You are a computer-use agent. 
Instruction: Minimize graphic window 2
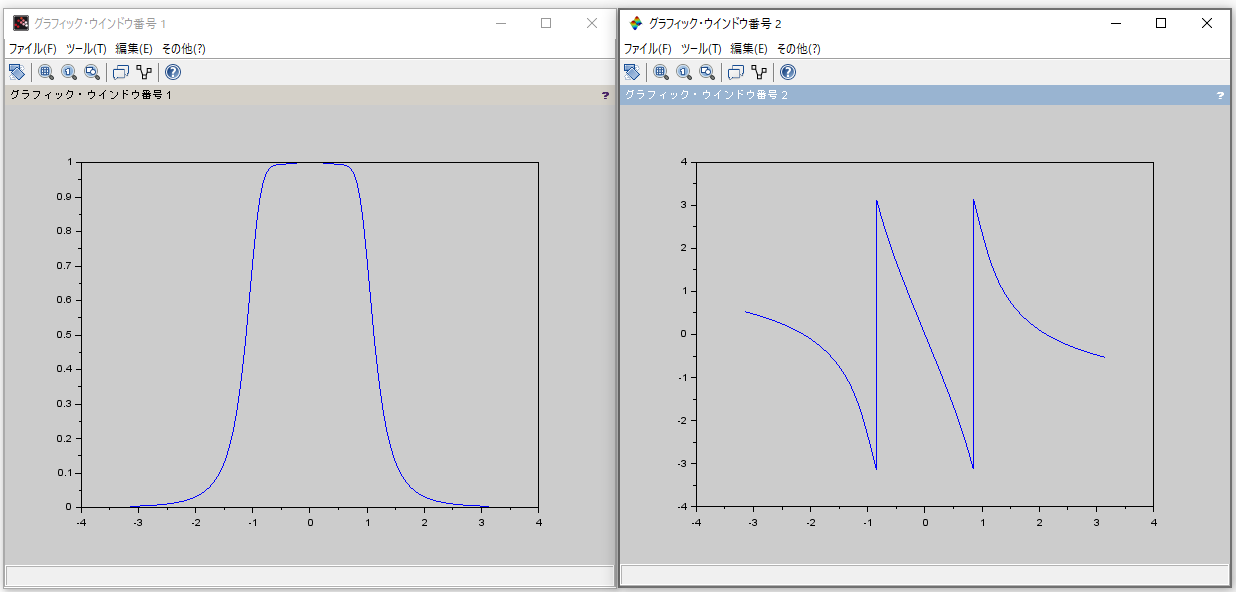1115,23
